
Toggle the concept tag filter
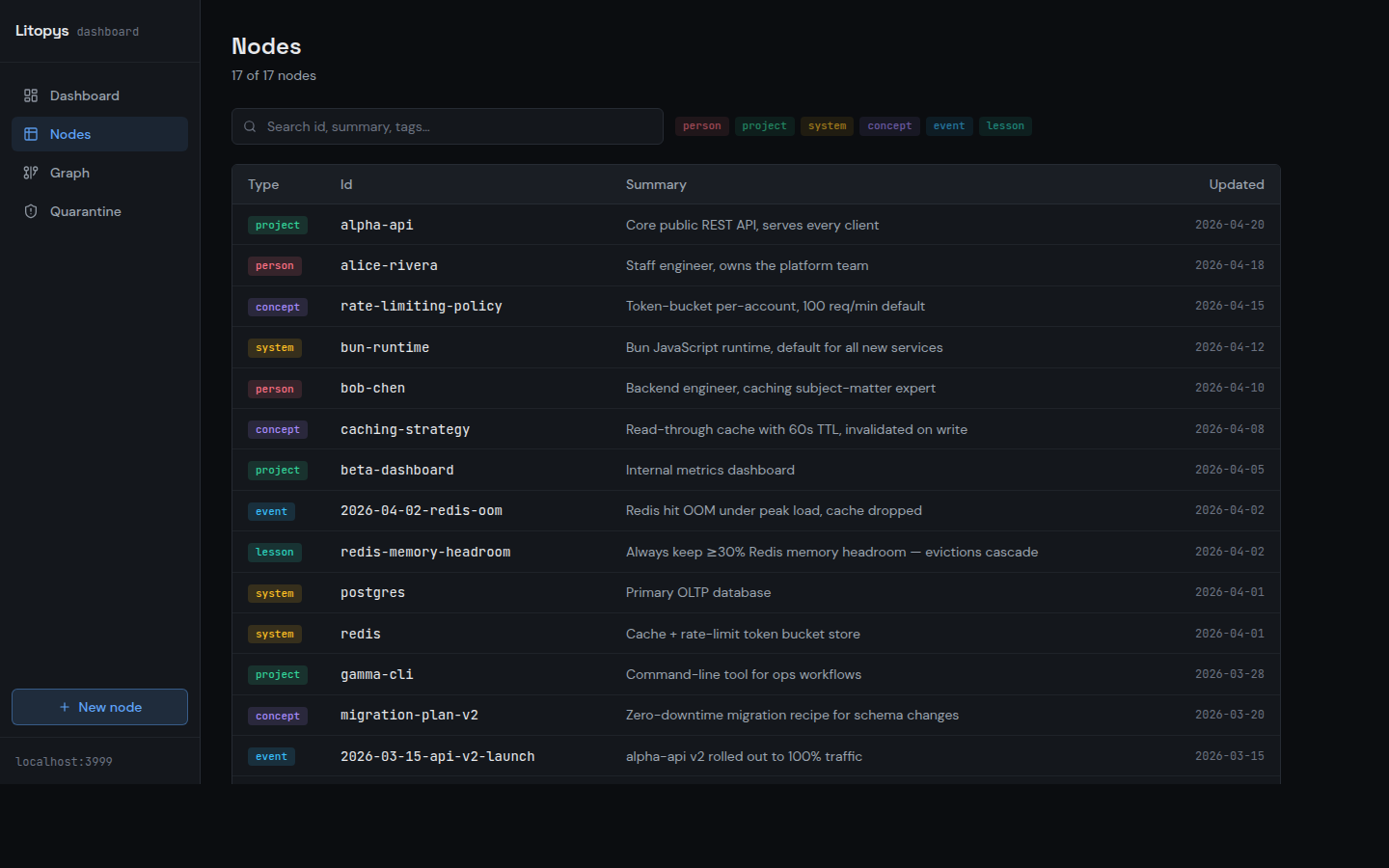pyautogui.click(x=889, y=125)
